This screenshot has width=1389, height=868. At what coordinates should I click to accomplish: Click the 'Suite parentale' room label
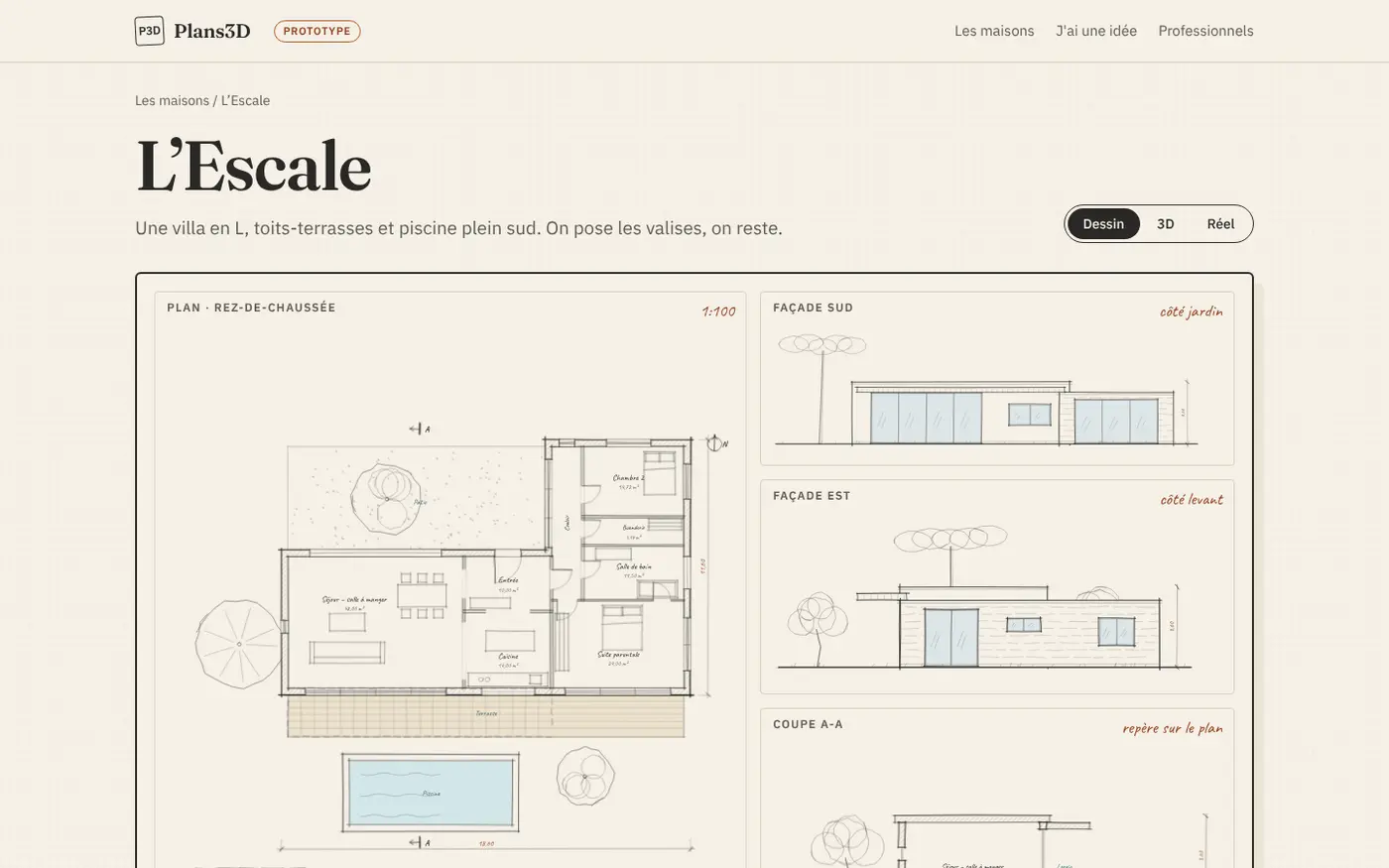(x=618, y=655)
